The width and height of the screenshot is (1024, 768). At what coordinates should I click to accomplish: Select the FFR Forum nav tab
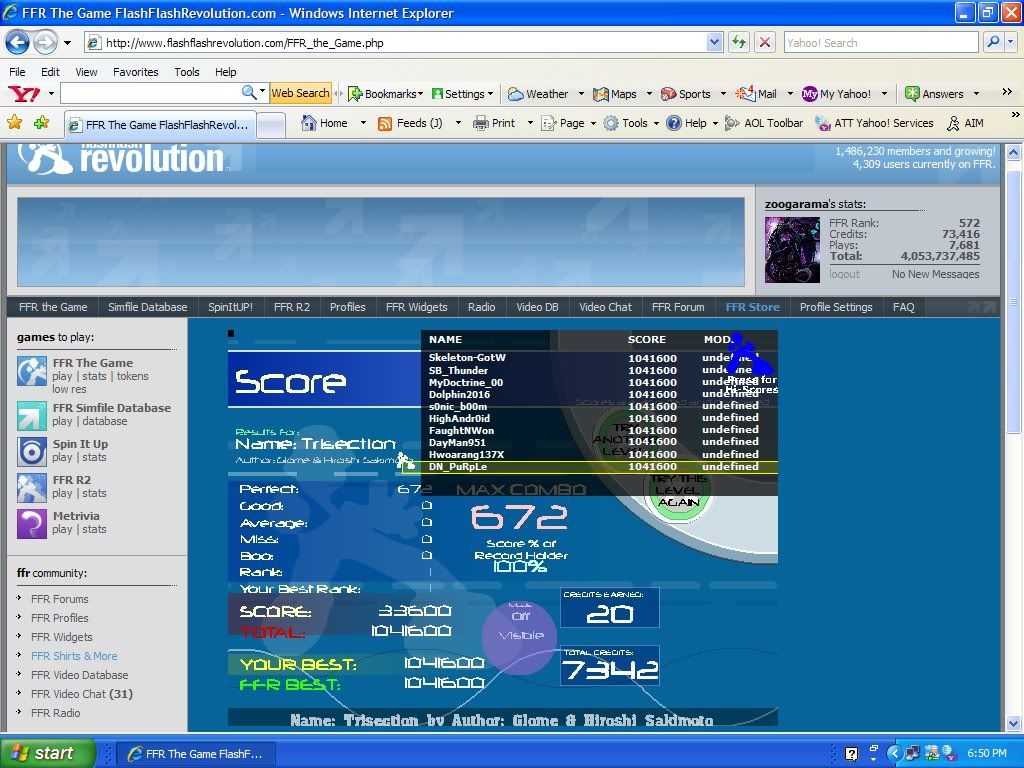[x=678, y=307]
